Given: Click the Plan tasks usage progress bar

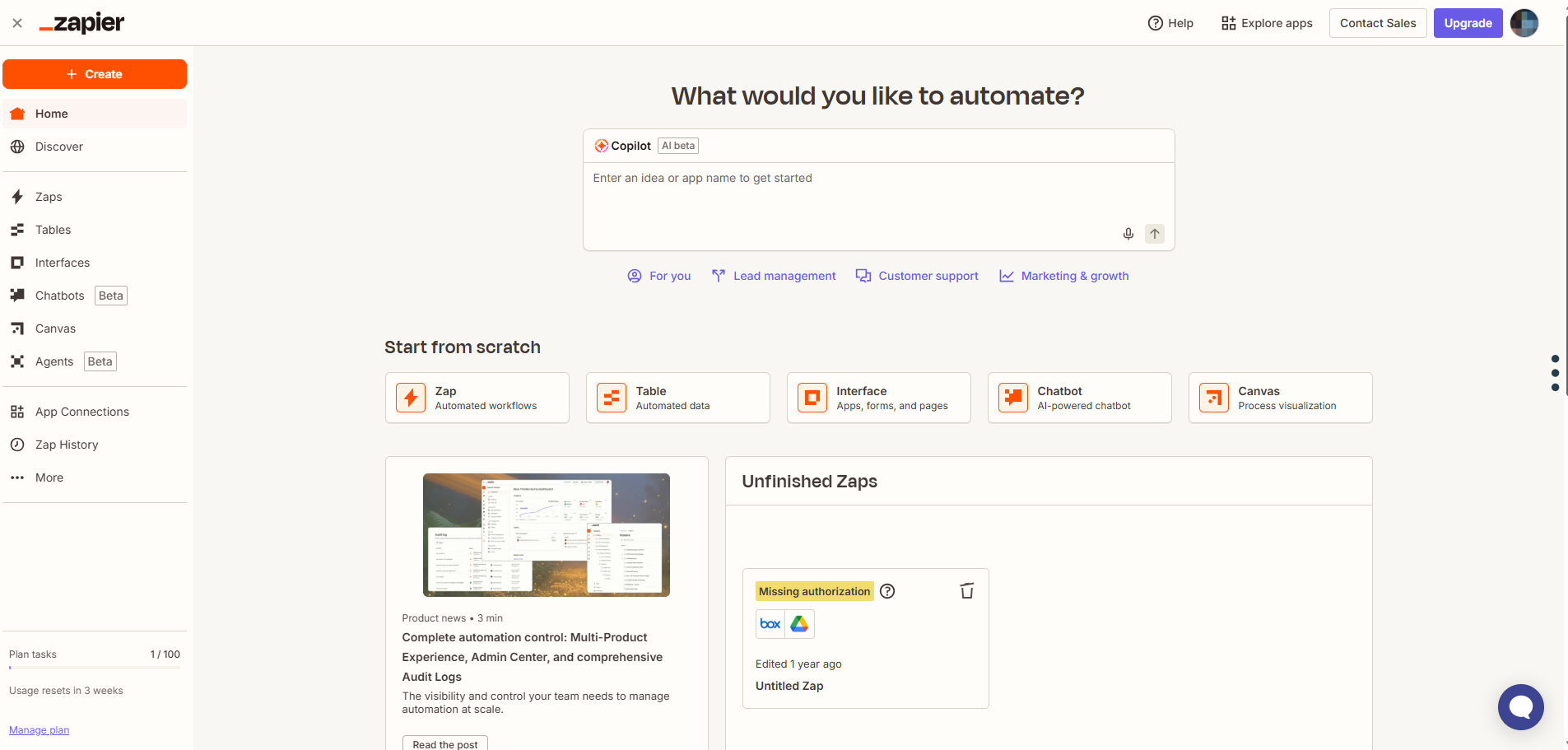Looking at the screenshot, I should 95,668.
